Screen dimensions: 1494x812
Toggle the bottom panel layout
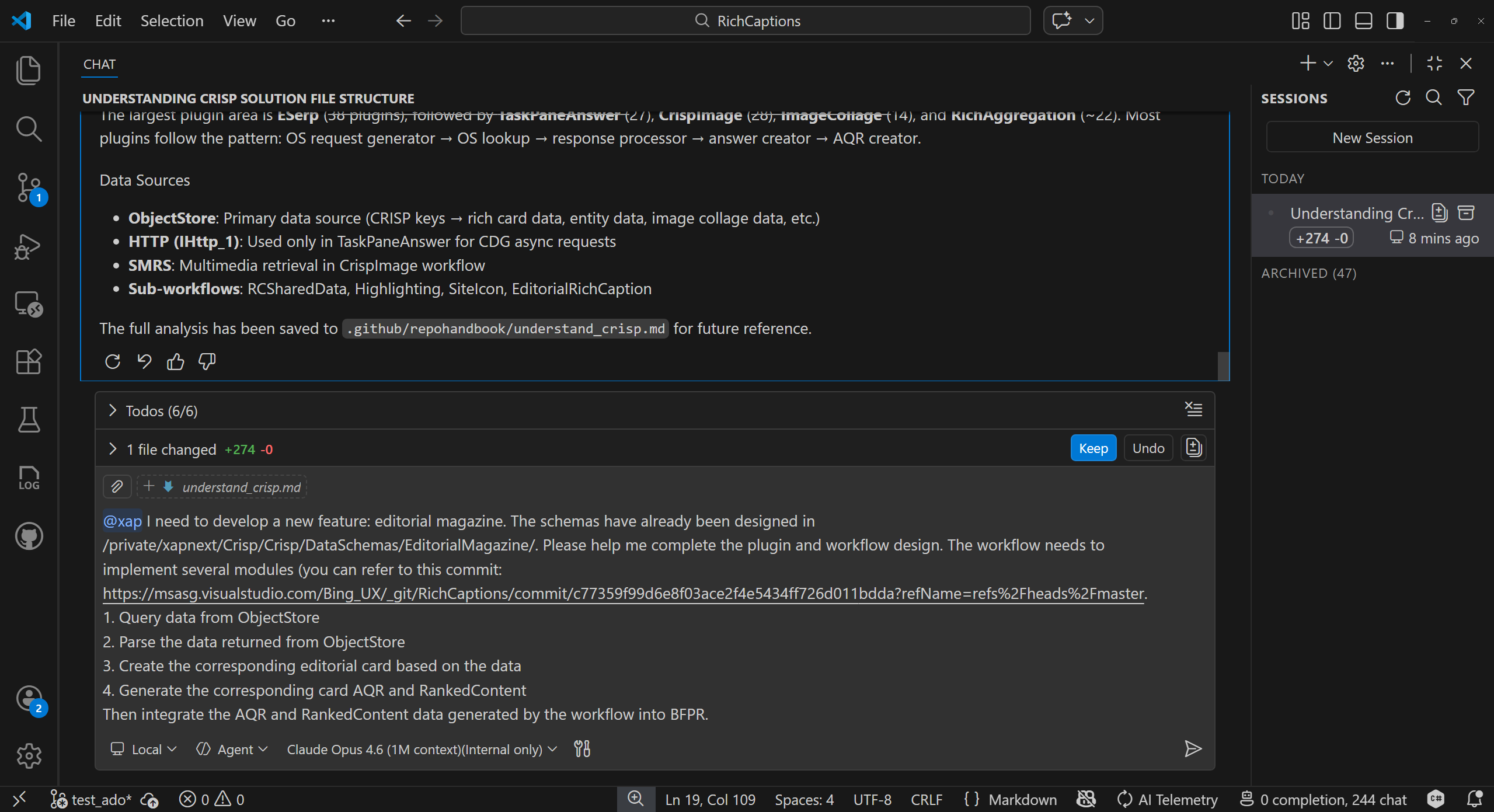(x=1363, y=21)
